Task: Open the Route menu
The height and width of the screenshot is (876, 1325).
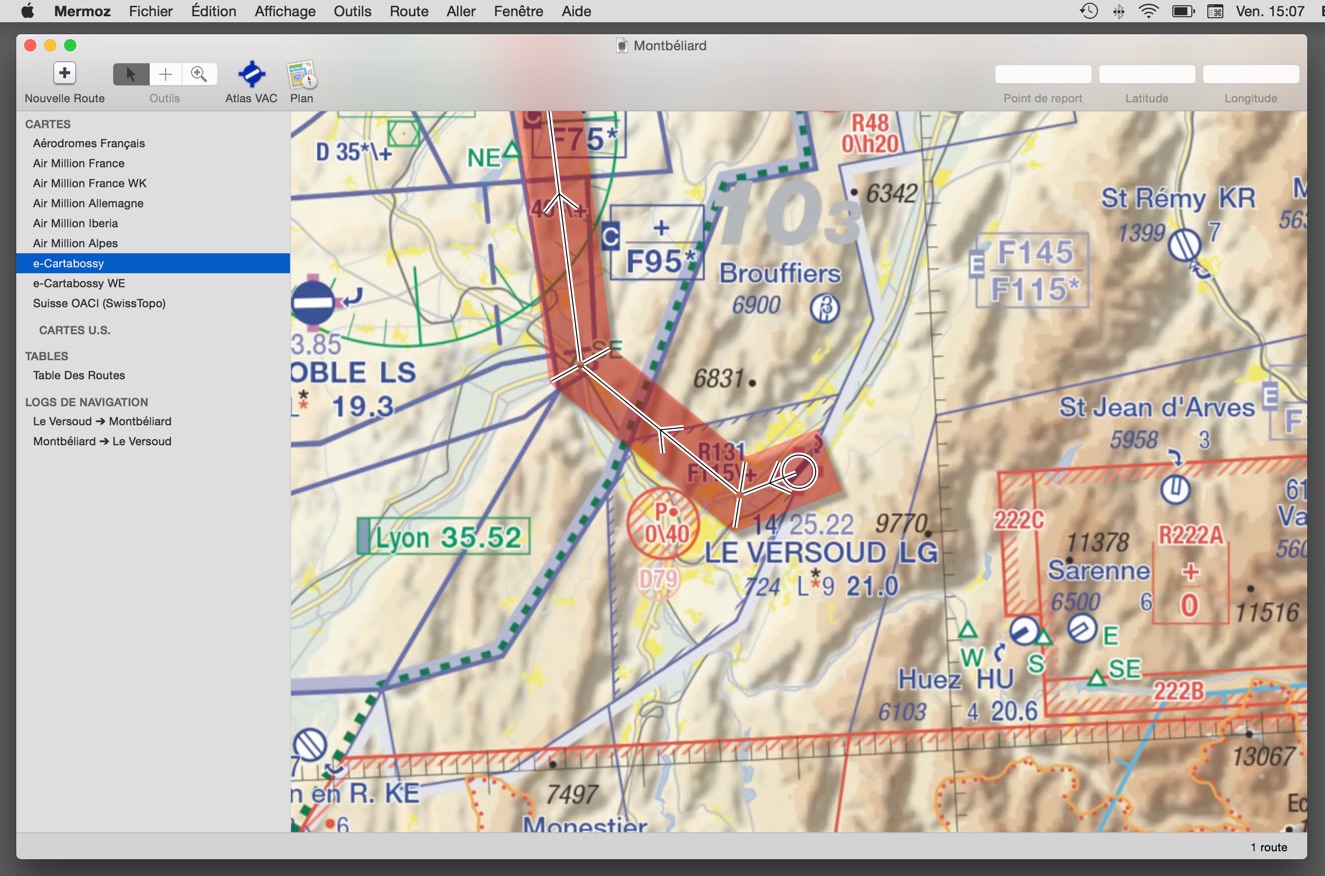Action: [409, 11]
